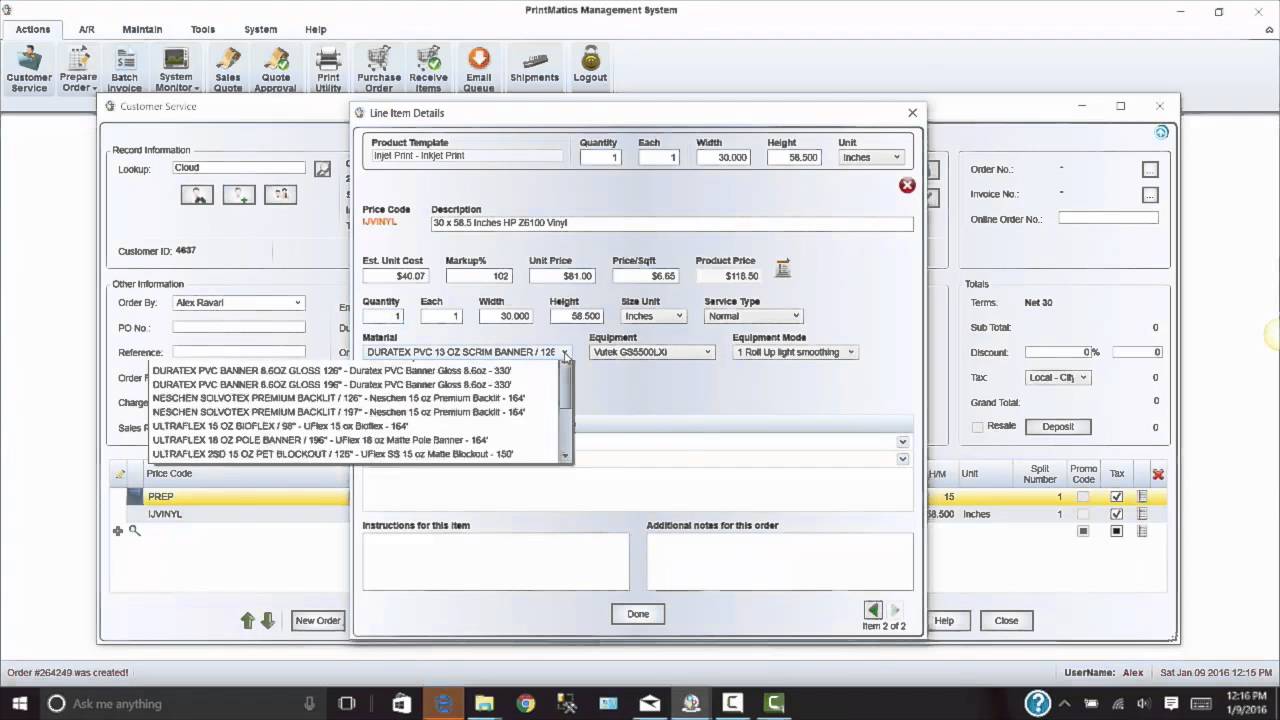
Task: Collapse the Material dropdown arrow
Action: click(x=565, y=353)
